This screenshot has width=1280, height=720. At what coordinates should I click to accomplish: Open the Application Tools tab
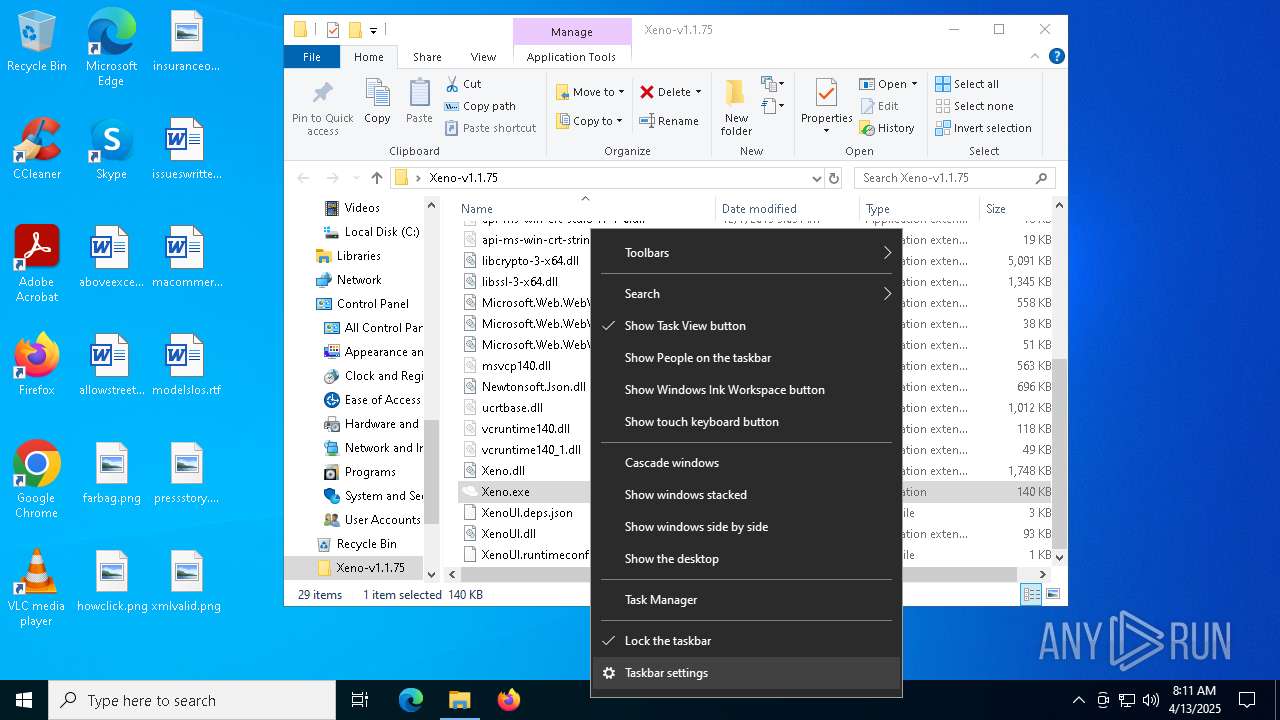click(x=571, y=57)
